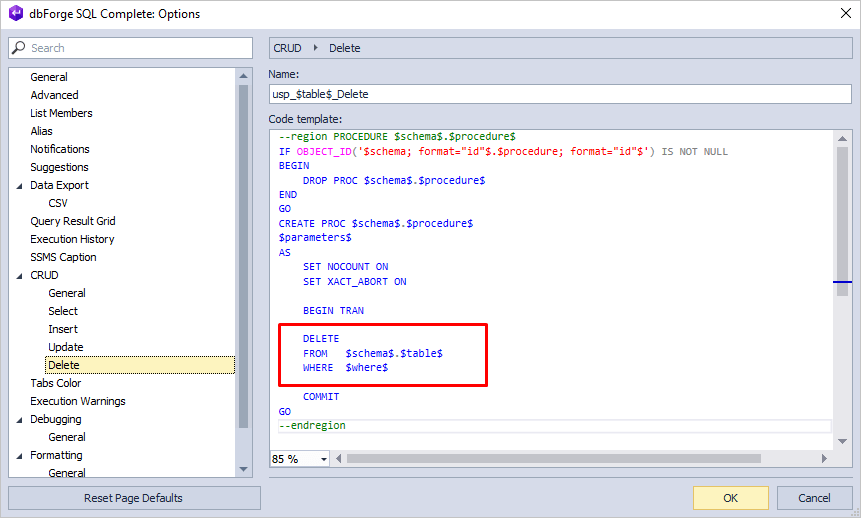861x518 pixels.
Task: Select the CRUD Update template page
Action: coord(65,347)
